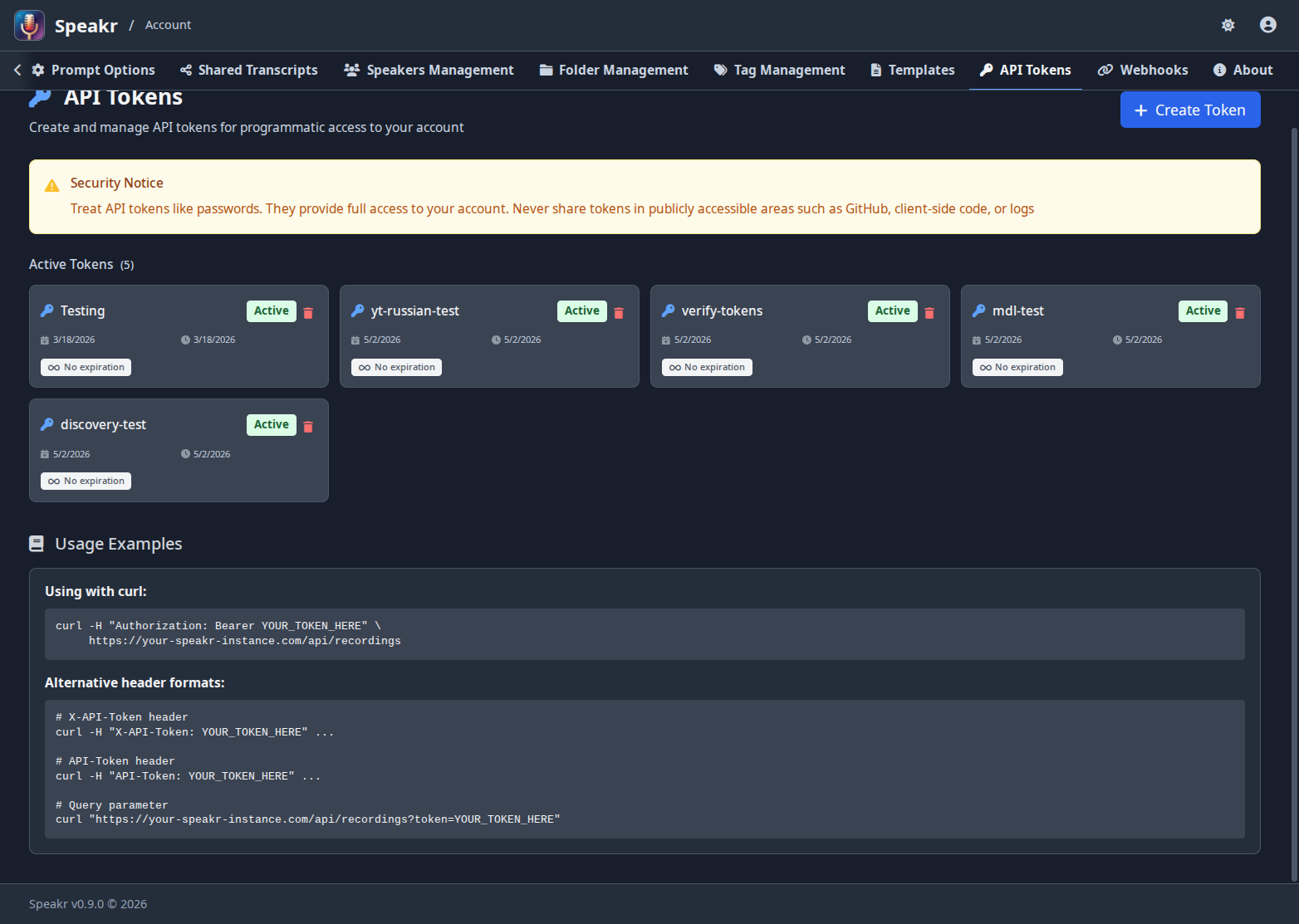
Task: Click clock icon on discovery-test card
Action: [185, 454]
